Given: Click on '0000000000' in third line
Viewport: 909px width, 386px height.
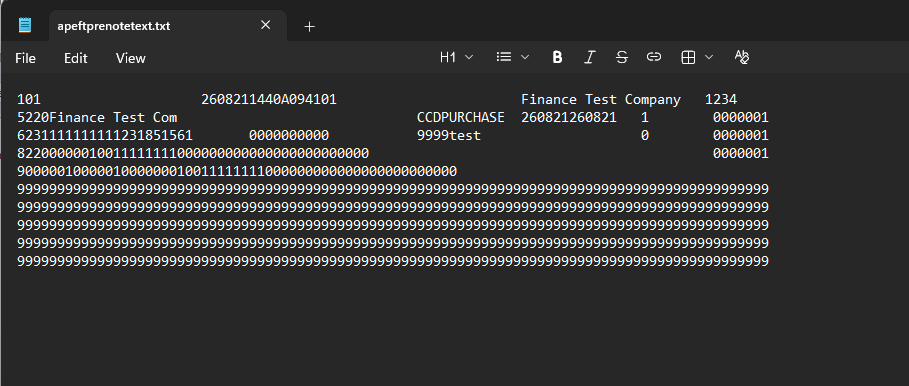Looking at the screenshot, I should coord(289,136).
